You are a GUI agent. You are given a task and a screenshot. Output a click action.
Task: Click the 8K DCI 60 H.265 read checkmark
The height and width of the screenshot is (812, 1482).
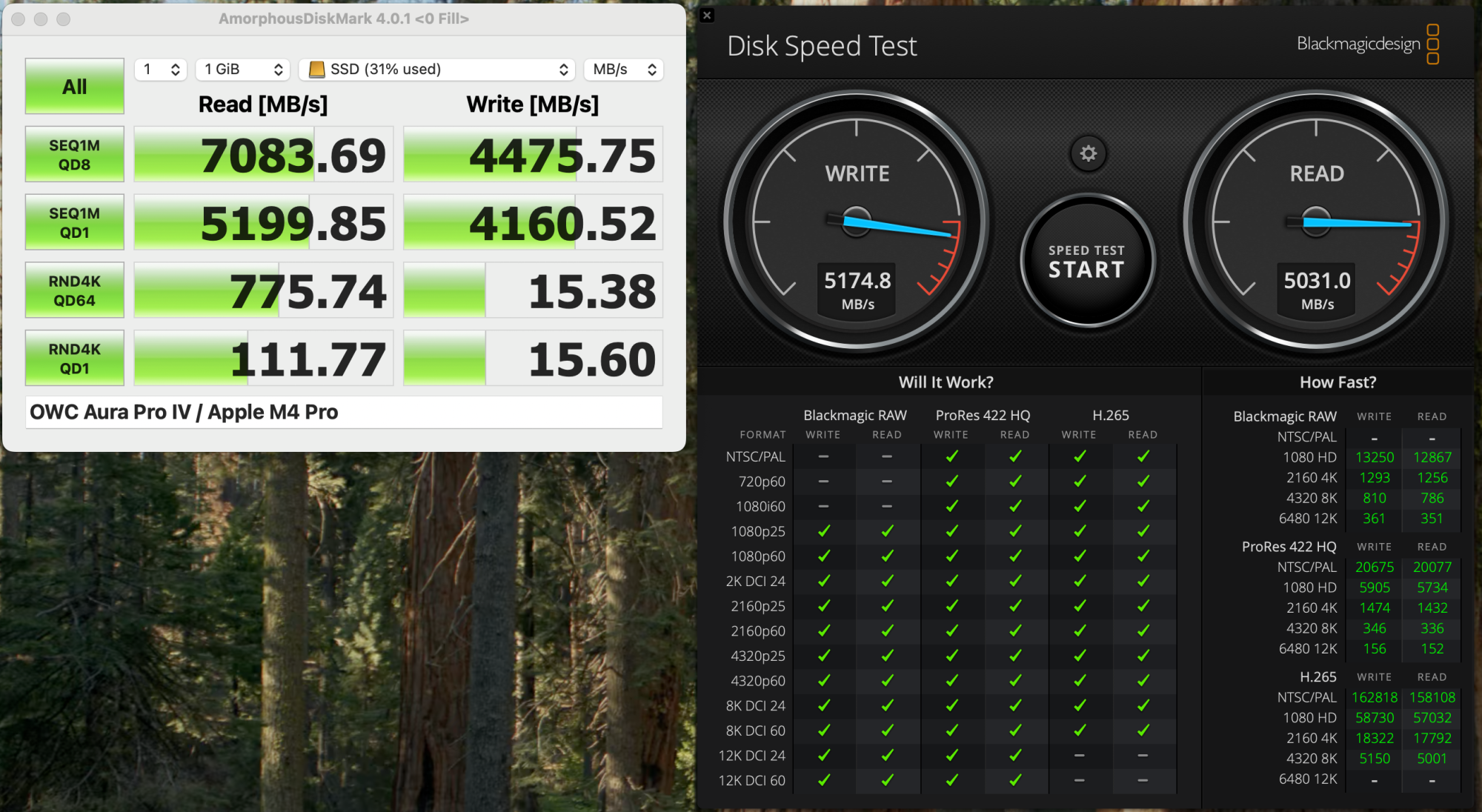1143,731
